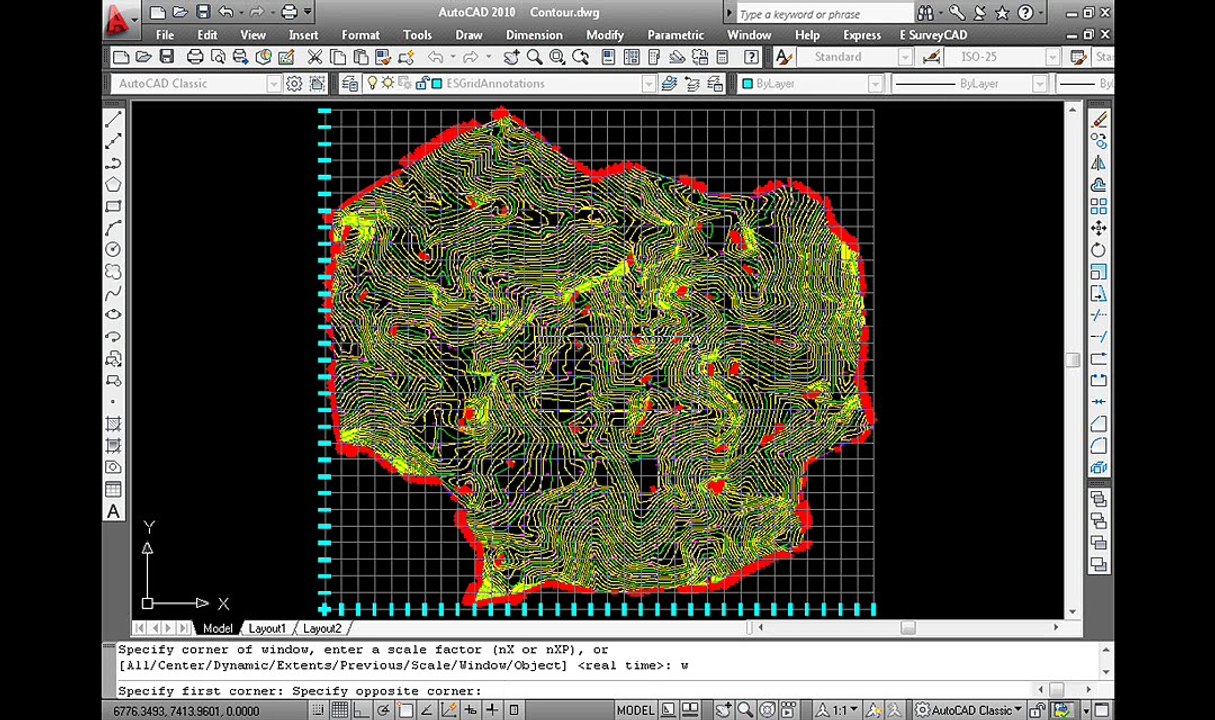Select the Mirror modify tool

(x=1099, y=163)
